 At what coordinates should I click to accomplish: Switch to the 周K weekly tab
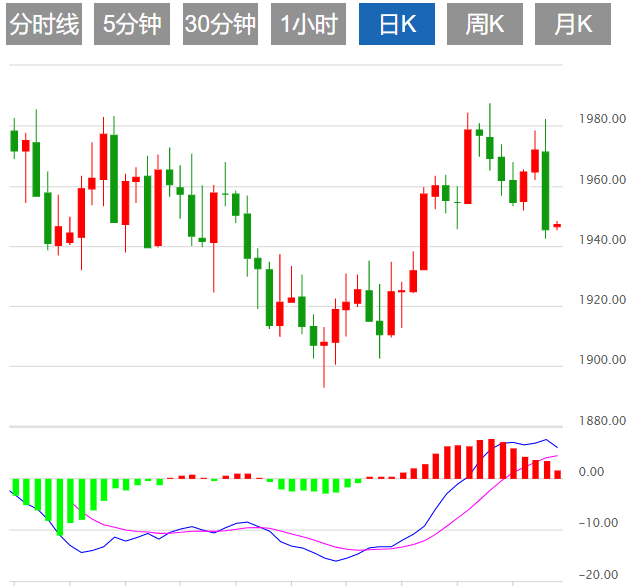pos(485,24)
